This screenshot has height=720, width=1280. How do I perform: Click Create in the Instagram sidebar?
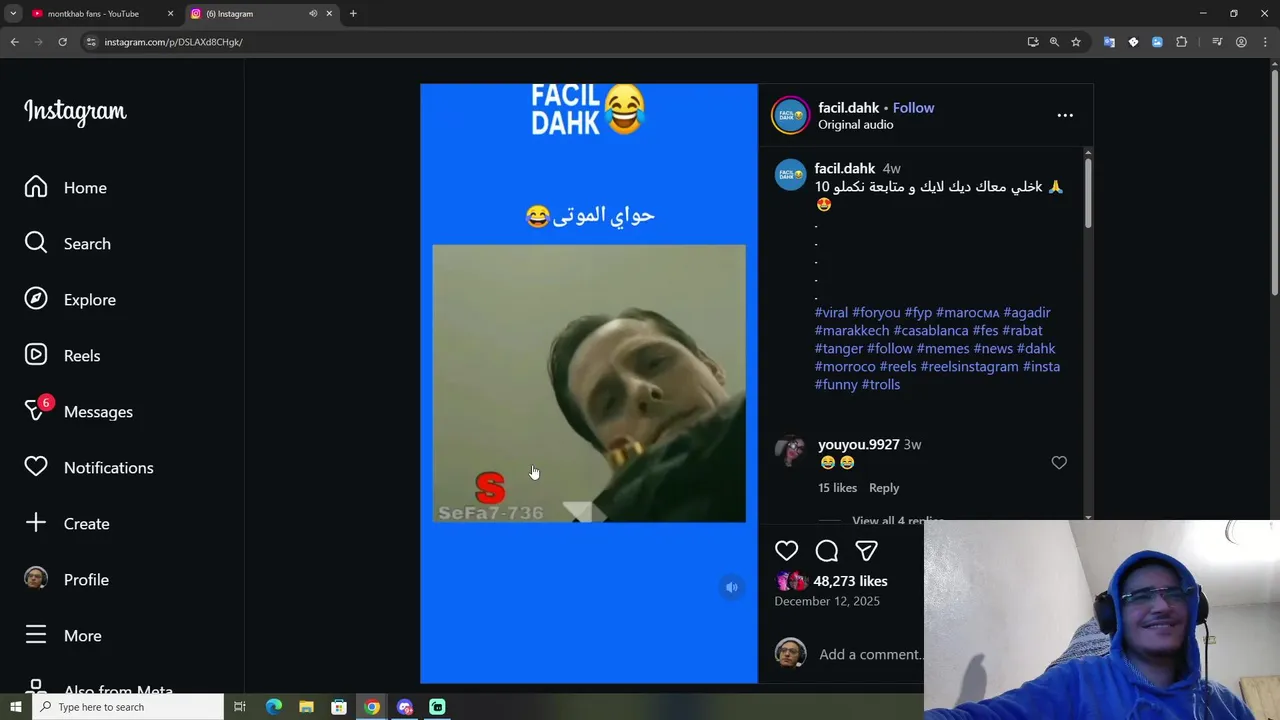tap(66, 524)
